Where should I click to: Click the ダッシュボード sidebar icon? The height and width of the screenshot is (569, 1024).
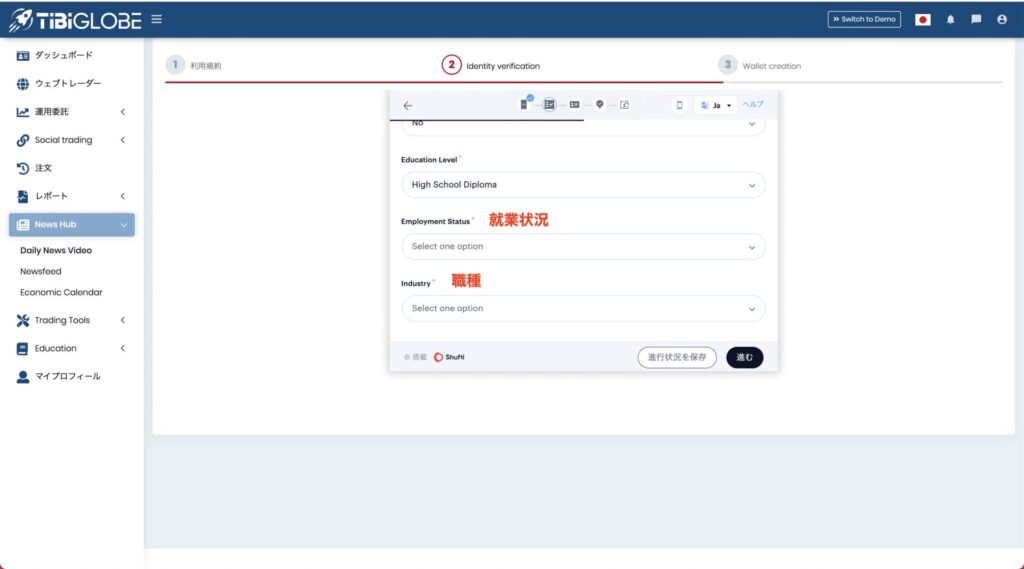pos(23,56)
